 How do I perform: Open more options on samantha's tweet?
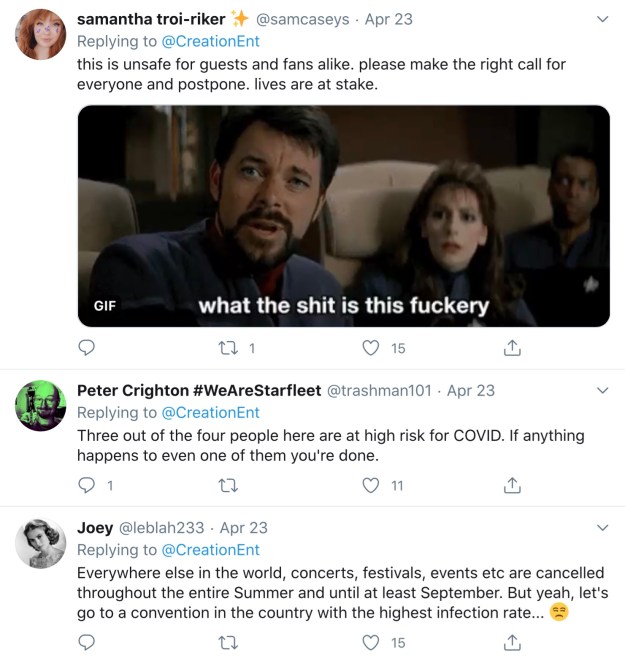pyautogui.click(x=602, y=19)
